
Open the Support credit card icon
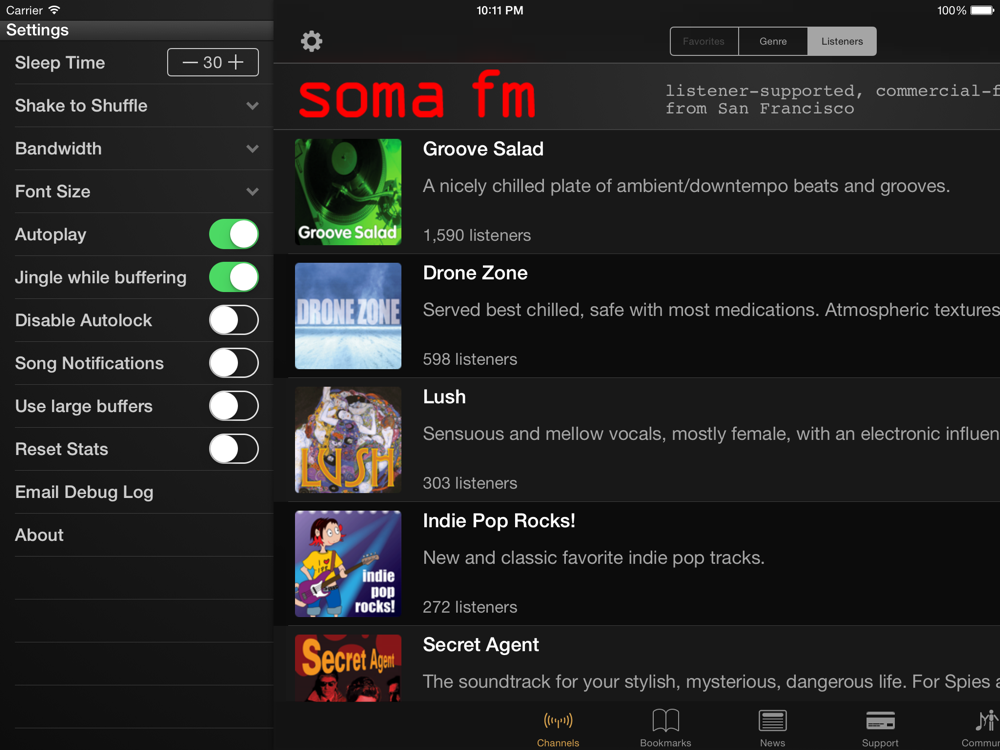880,721
